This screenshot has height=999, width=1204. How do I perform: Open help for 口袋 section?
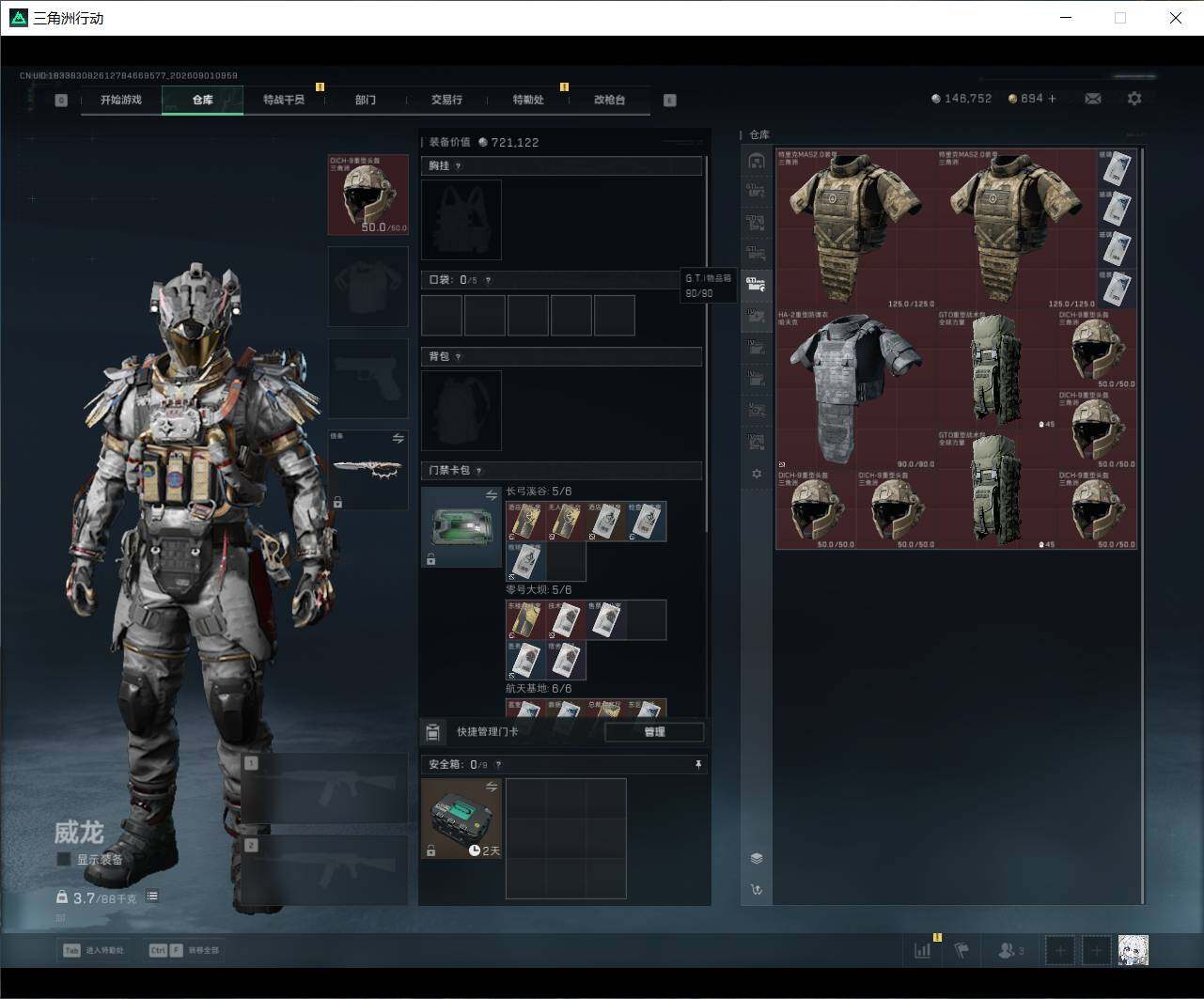pyautogui.click(x=488, y=280)
